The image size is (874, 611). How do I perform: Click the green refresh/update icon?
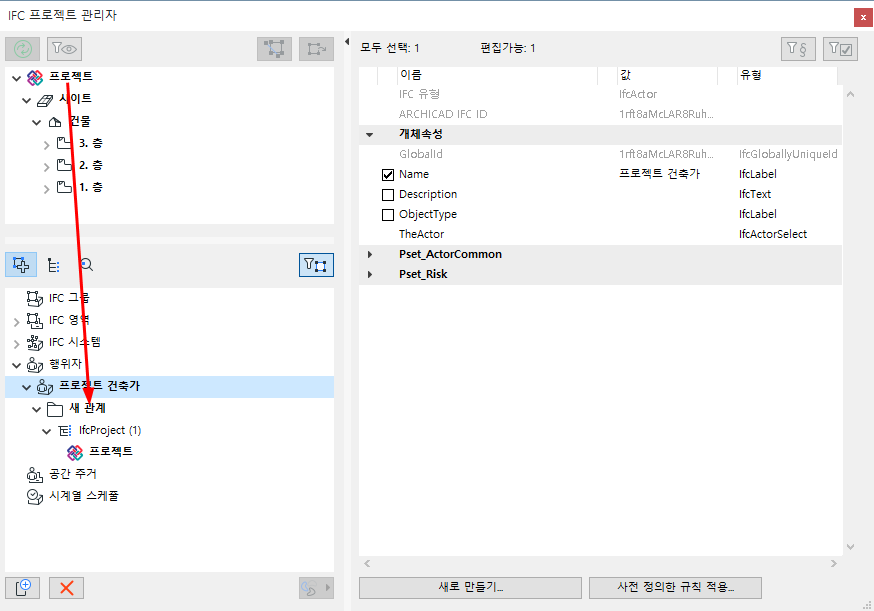point(22,49)
